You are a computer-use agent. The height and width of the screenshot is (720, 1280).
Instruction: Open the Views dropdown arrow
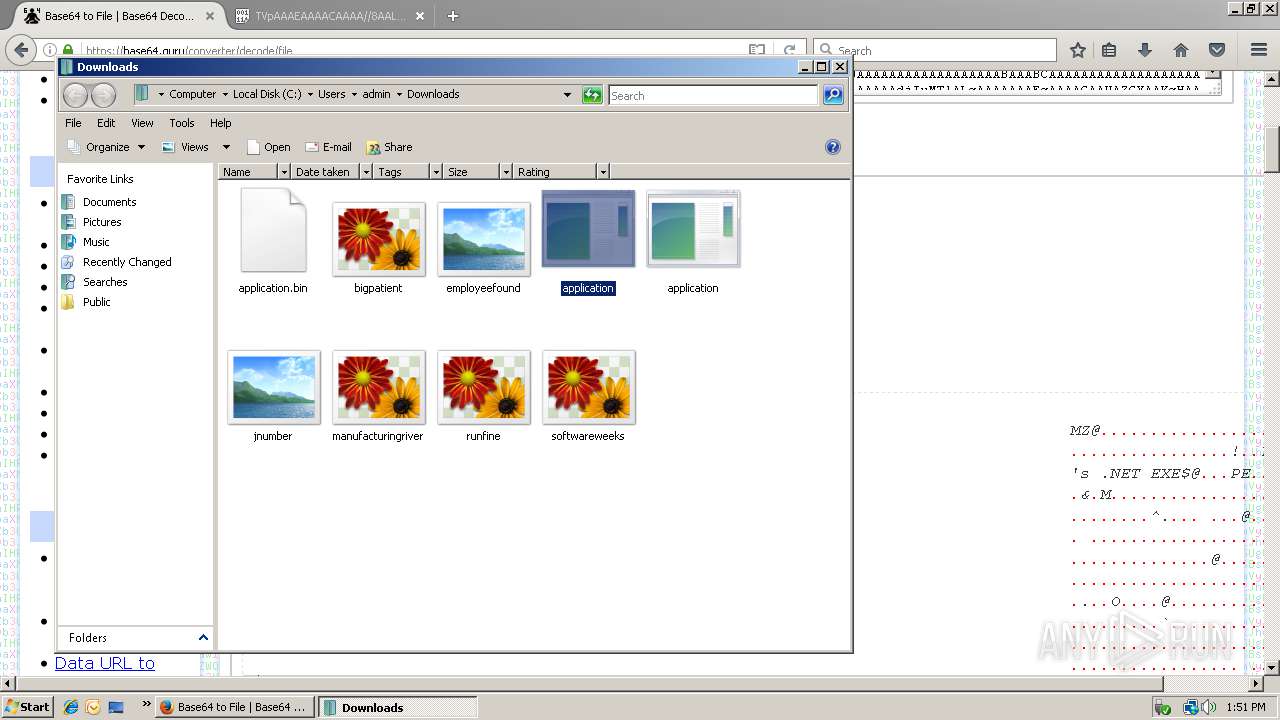tap(226, 147)
